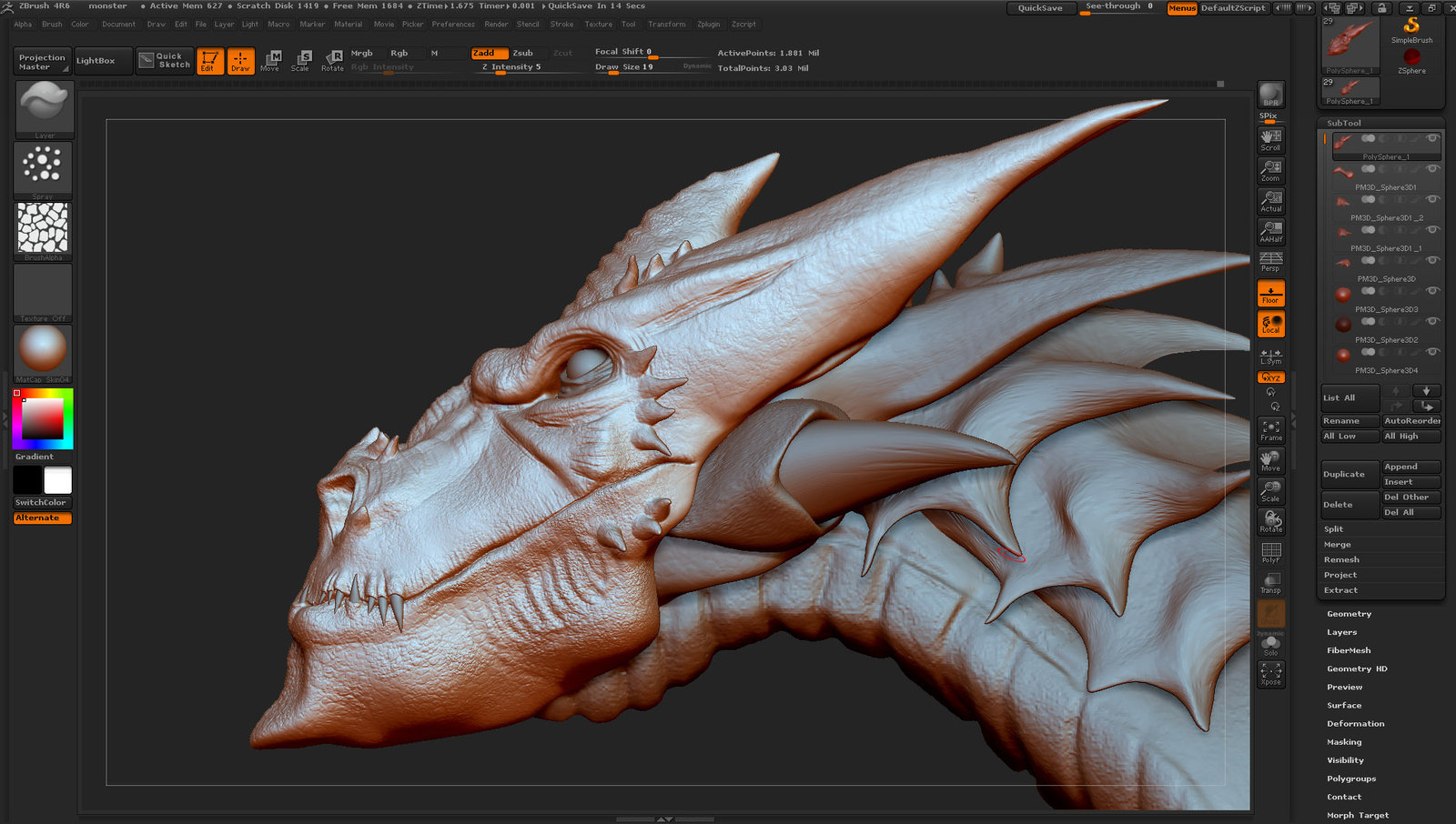
Task: Click the Xpose icon
Action: pos(1270,674)
